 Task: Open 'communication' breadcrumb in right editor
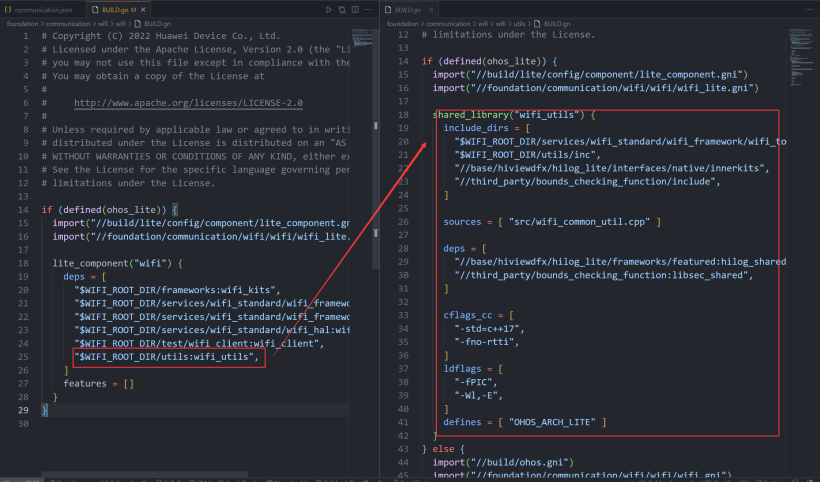(448, 24)
